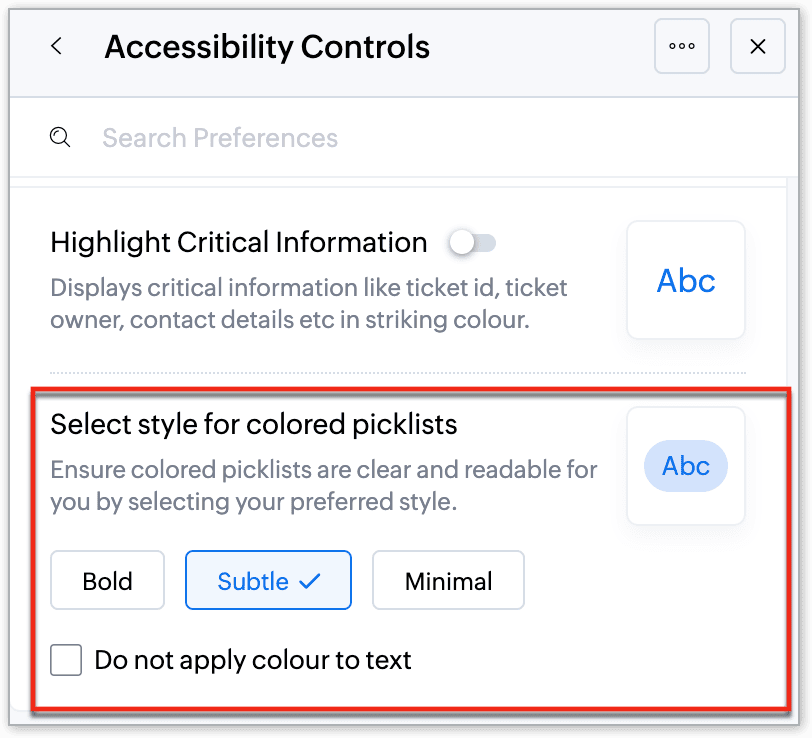Click the back arrow icon
812x738 pixels.
click(x=57, y=46)
